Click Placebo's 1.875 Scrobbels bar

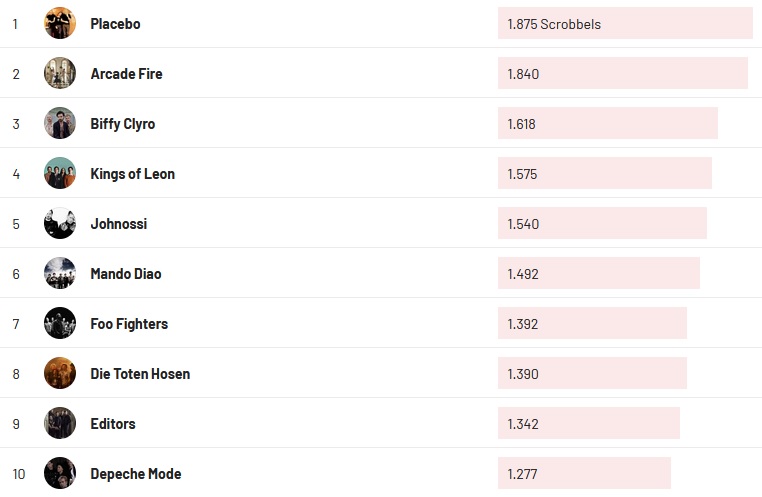pyautogui.click(x=624, y=23)
